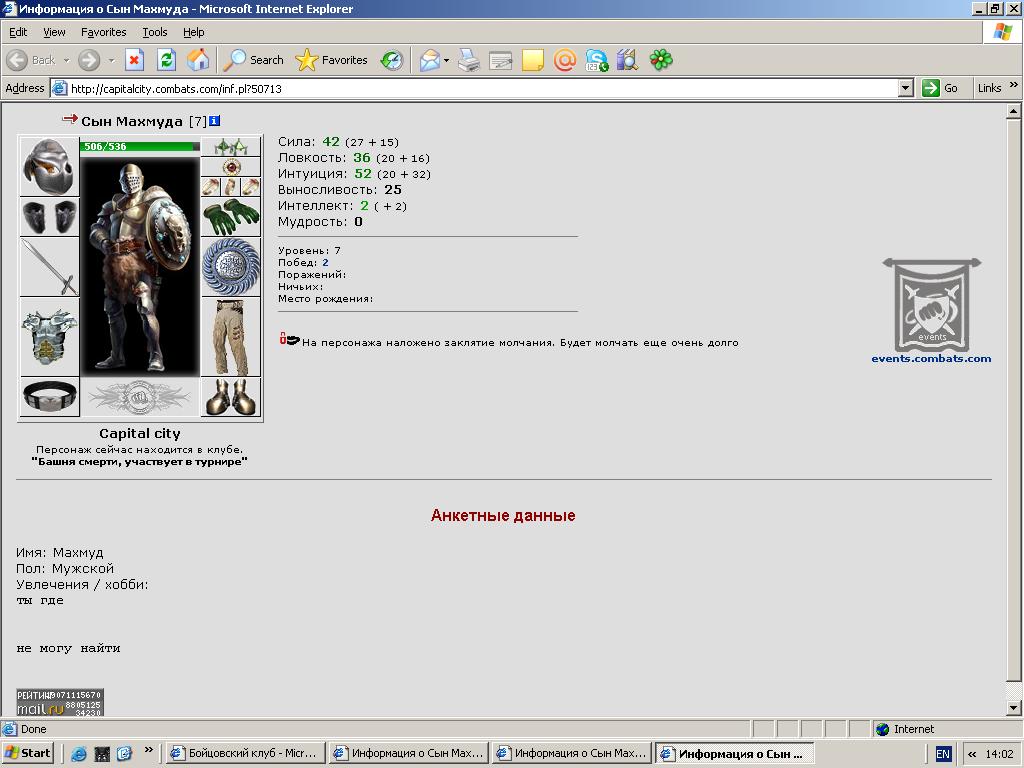The height and width of the screenshot is (768, 1024).
Task: Click the red arrow before Сын Махмуда
Action: pyautogui.click(x=70, y=120)
